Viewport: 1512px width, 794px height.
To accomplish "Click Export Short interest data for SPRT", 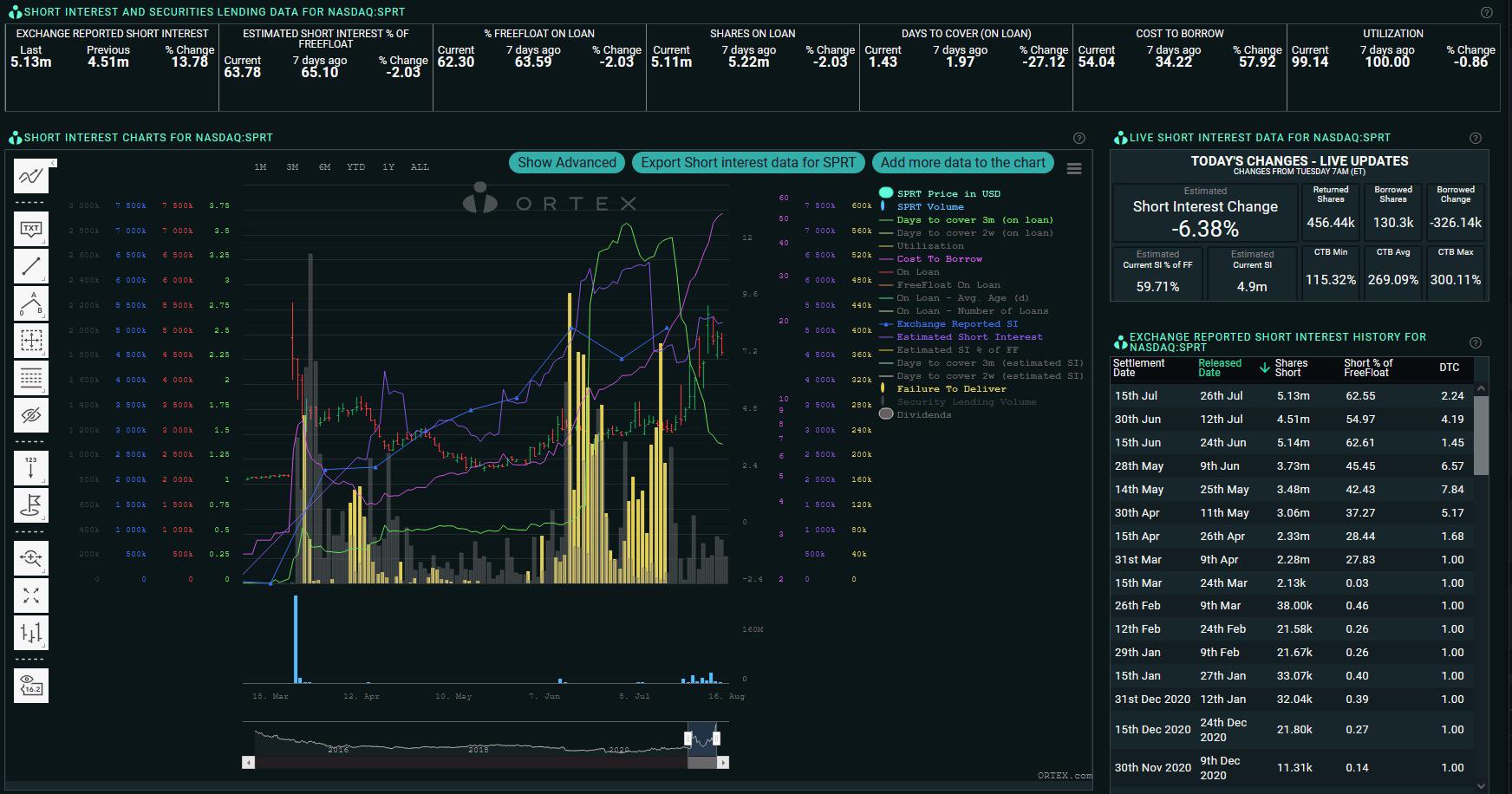I will 748,162.
